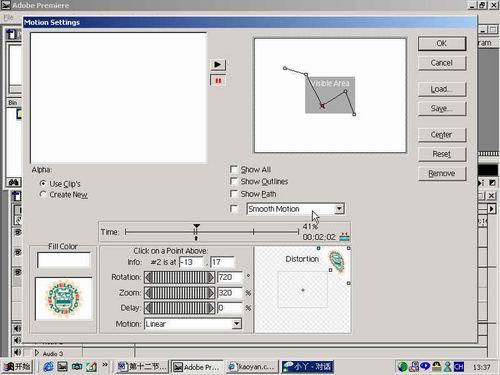
Task: Select the Create New alpha option
Action: [43, 195]
